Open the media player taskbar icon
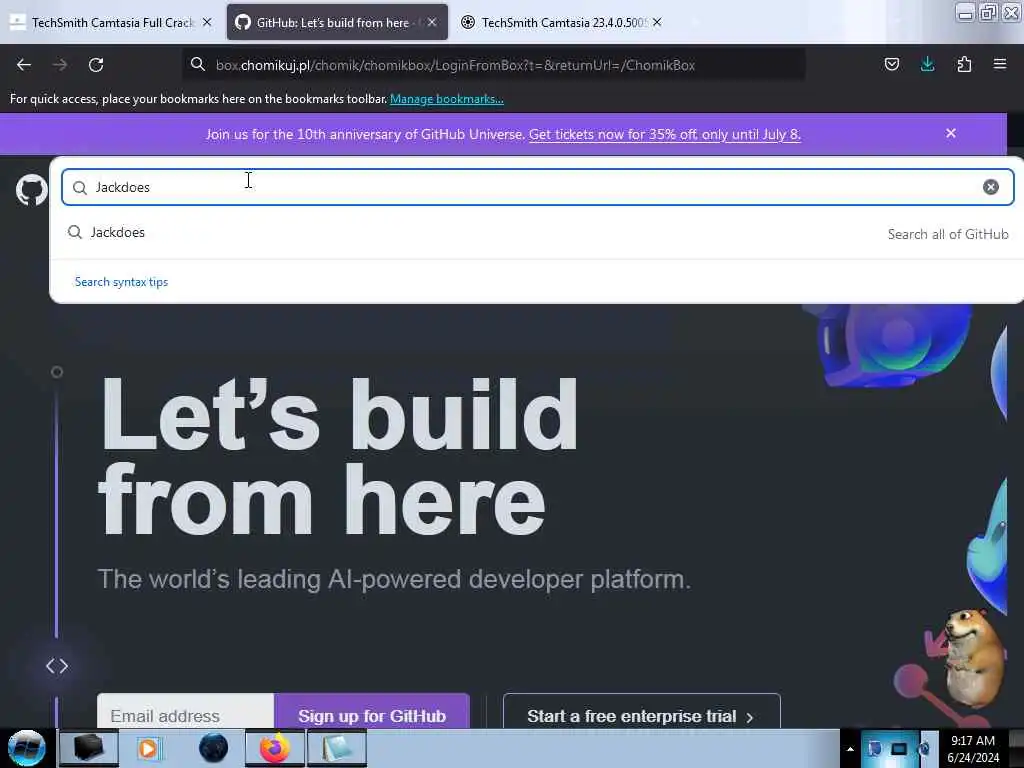This screenshot has width=1024, height=768. [149, 748]
